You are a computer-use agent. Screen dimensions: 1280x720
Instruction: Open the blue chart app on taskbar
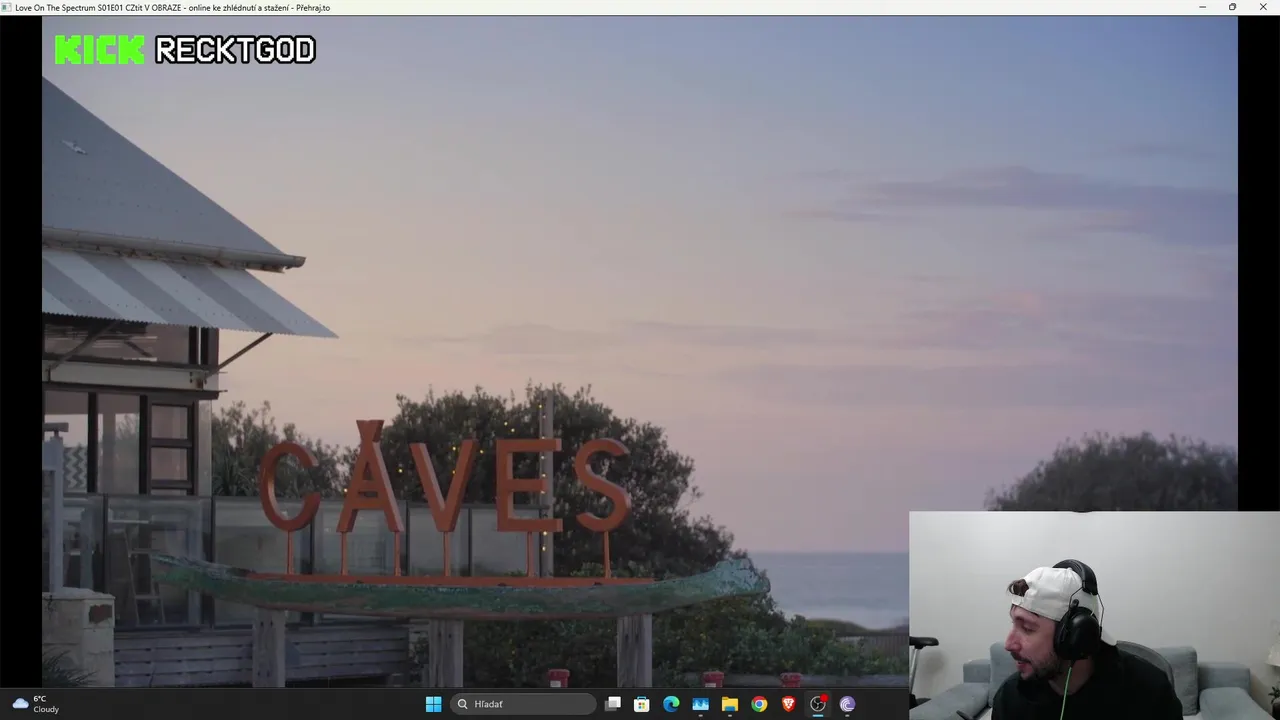click(x=700, y=704)
